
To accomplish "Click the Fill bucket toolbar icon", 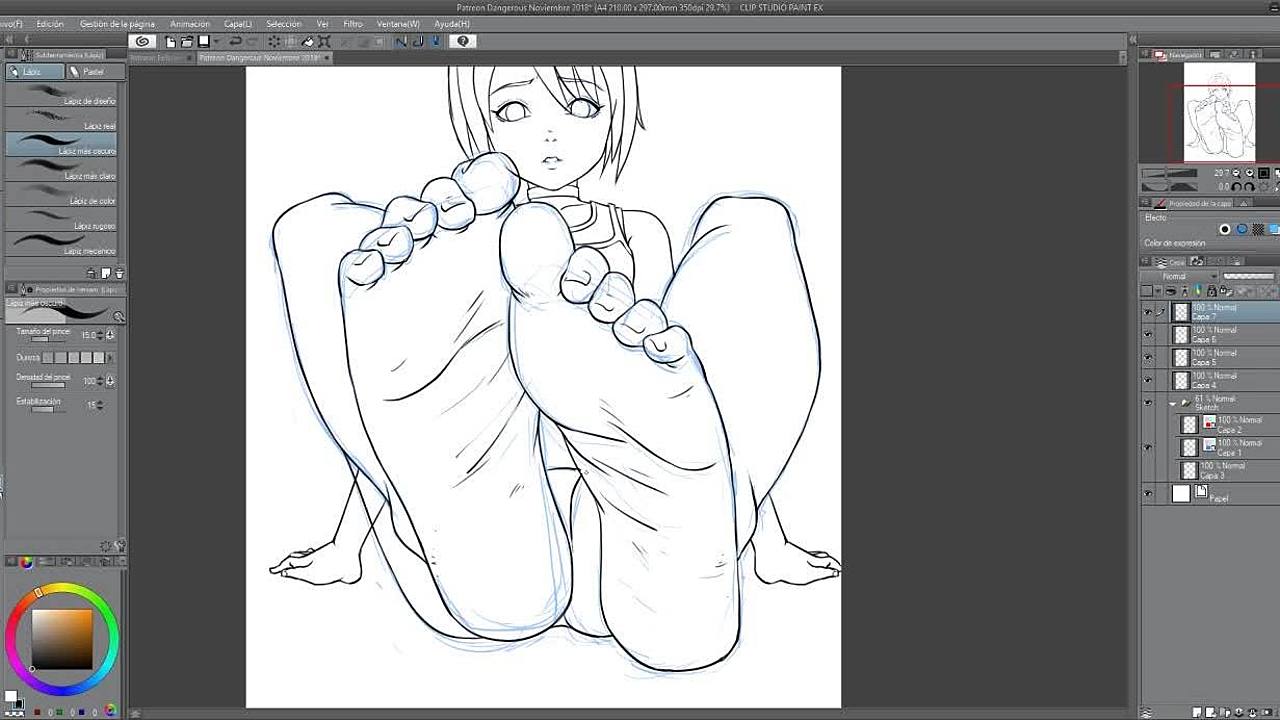I will 308,41.
